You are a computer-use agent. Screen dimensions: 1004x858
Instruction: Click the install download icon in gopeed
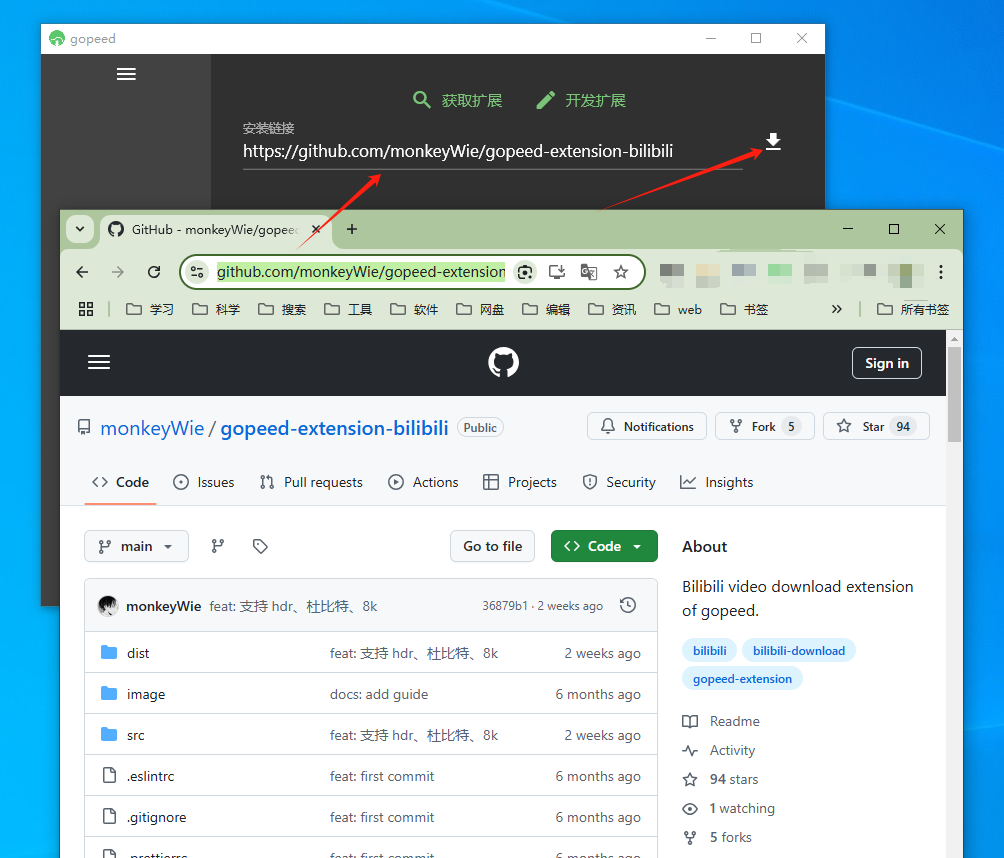click(x=773, y=142)
